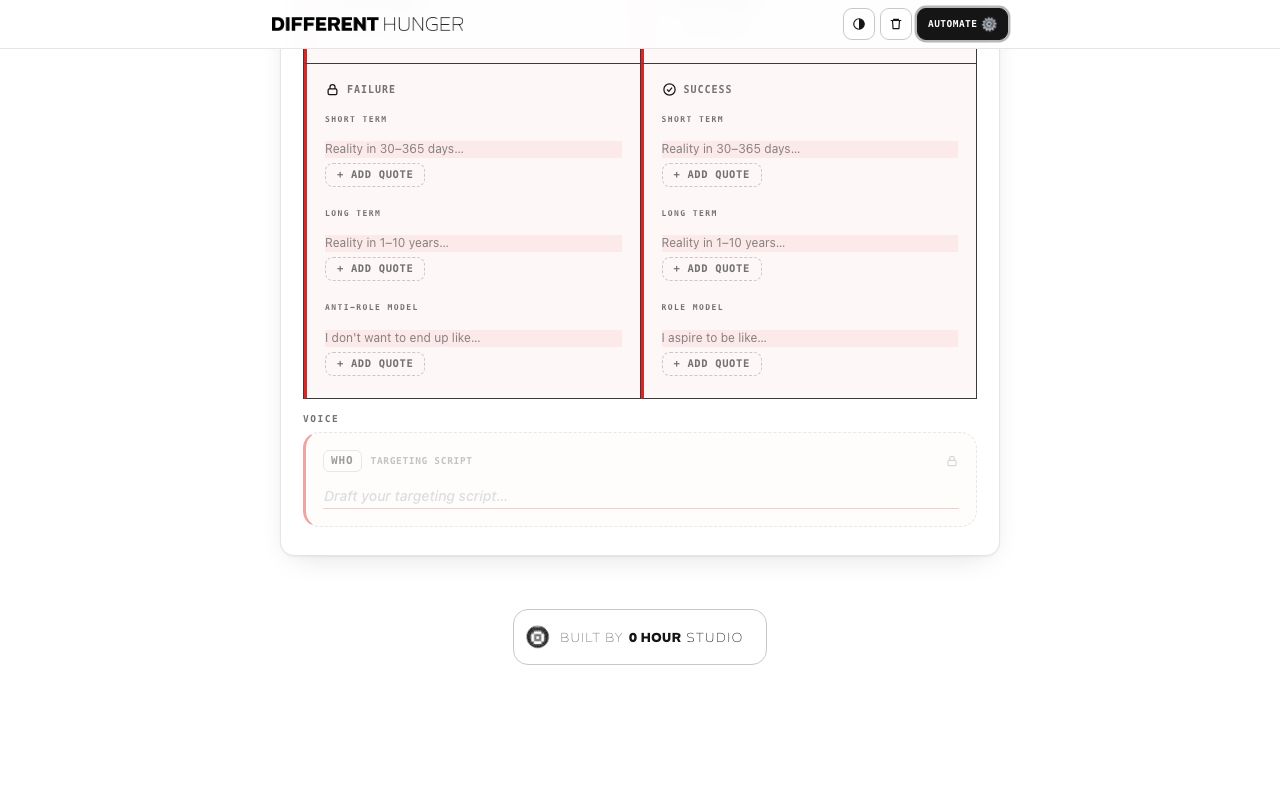Click the 'I aspire to be like' field
Viewport: 1280px width, 800px height.
click(810, 338)
